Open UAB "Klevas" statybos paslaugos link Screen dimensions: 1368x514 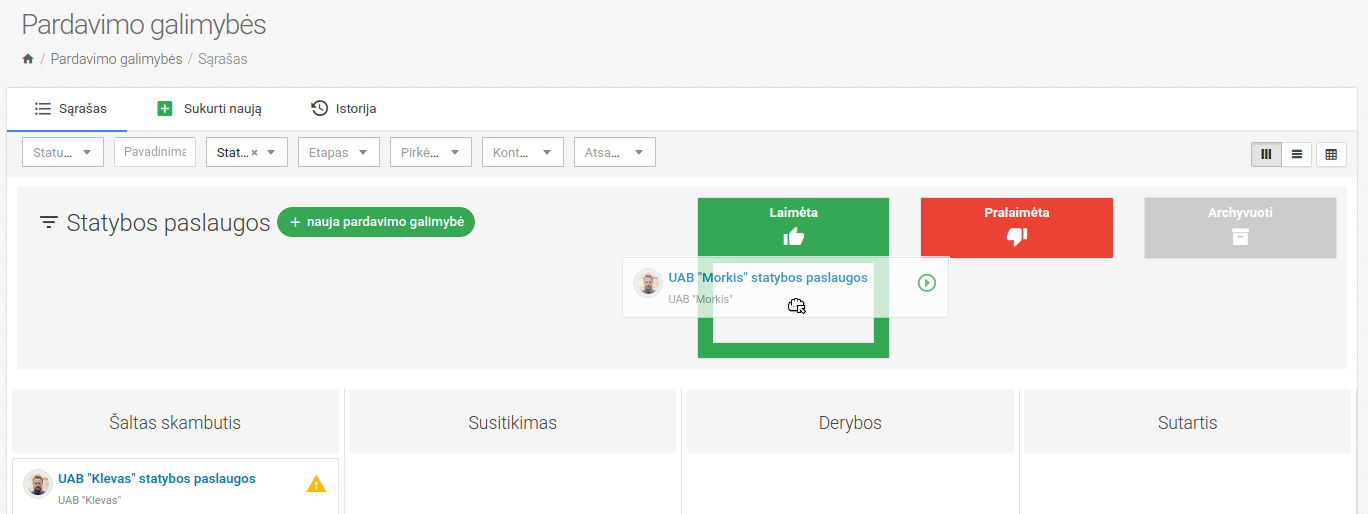pyautogui.click(x=157, y=479)
